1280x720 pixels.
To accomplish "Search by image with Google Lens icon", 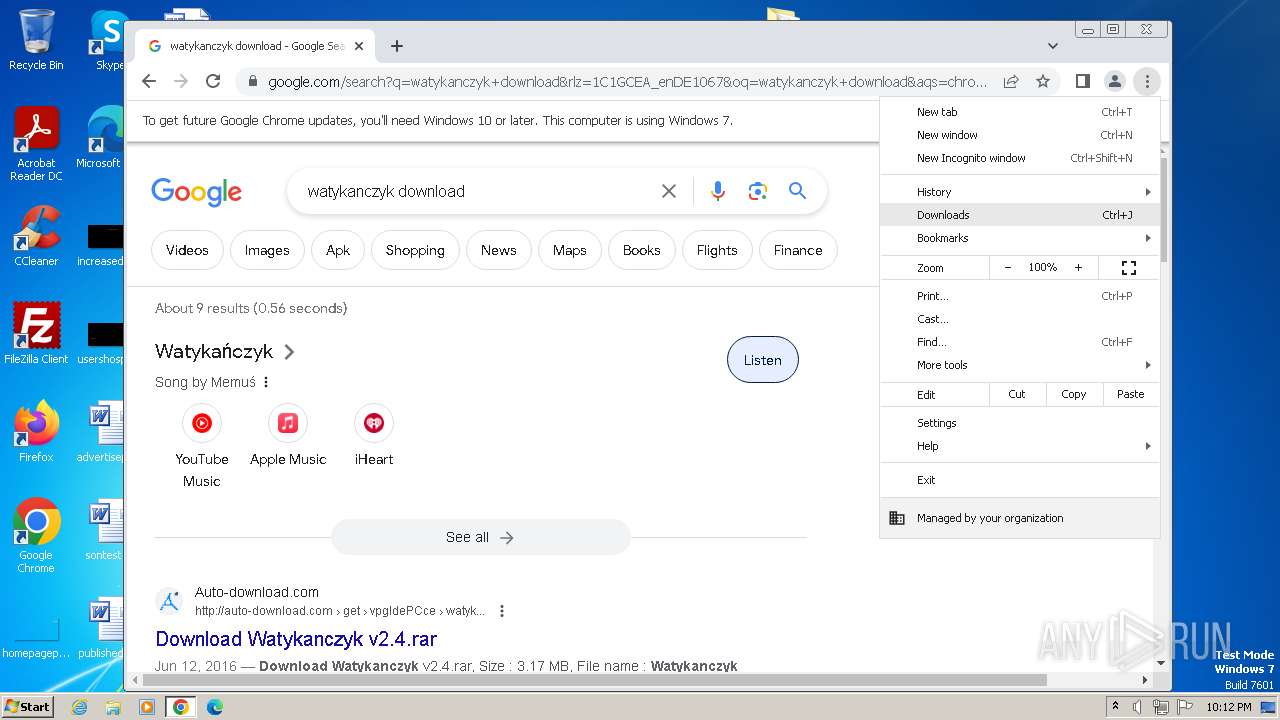I will click(x=757, y=191).
